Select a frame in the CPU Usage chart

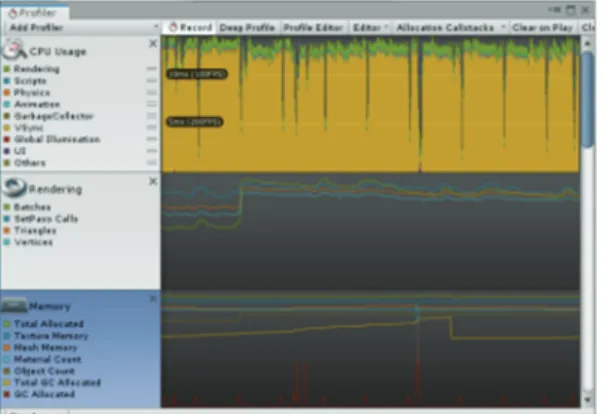coord(371,104)
